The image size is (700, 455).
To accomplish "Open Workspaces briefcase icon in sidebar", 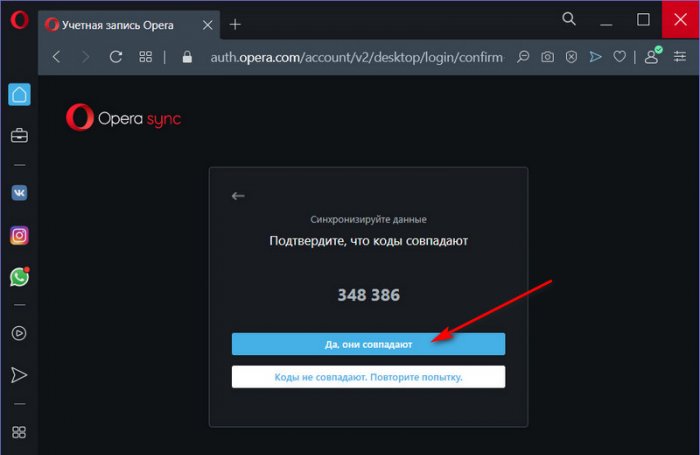I will click(x=19, y=135).
